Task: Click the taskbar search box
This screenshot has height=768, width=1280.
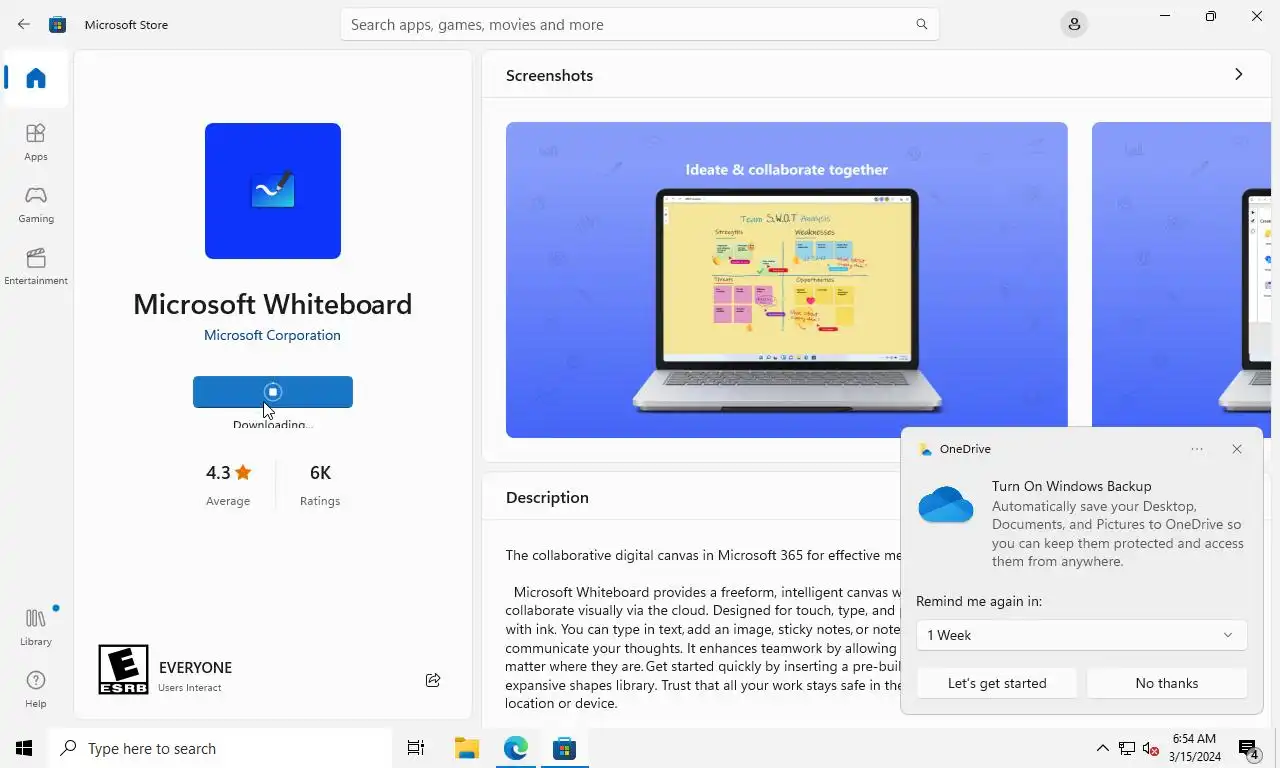Action: 220,748
